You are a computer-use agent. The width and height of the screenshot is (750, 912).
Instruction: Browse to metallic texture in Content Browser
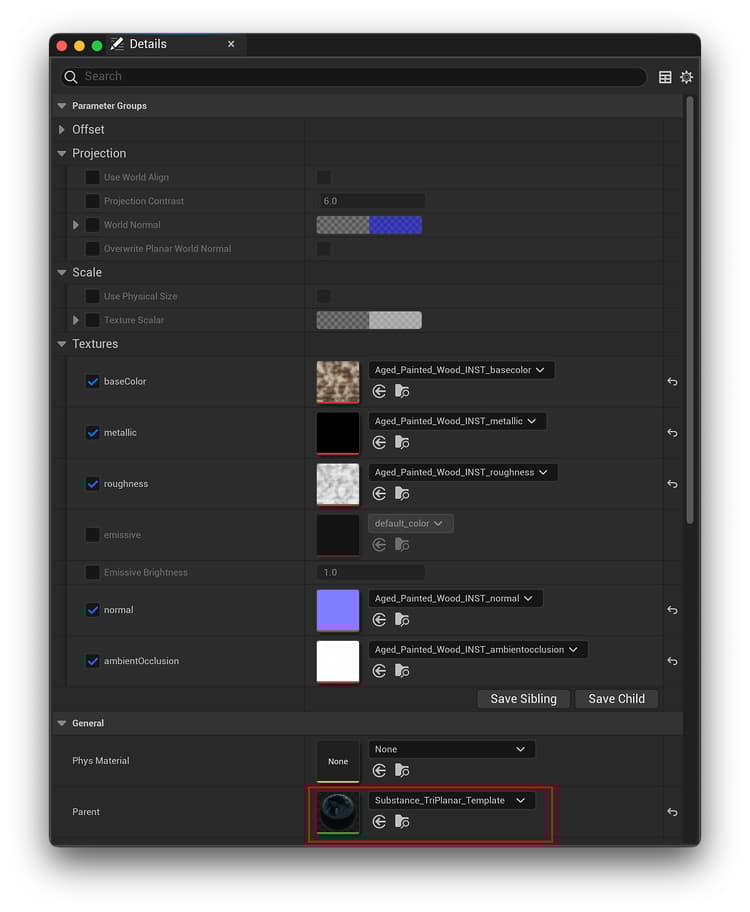point(402,443)
